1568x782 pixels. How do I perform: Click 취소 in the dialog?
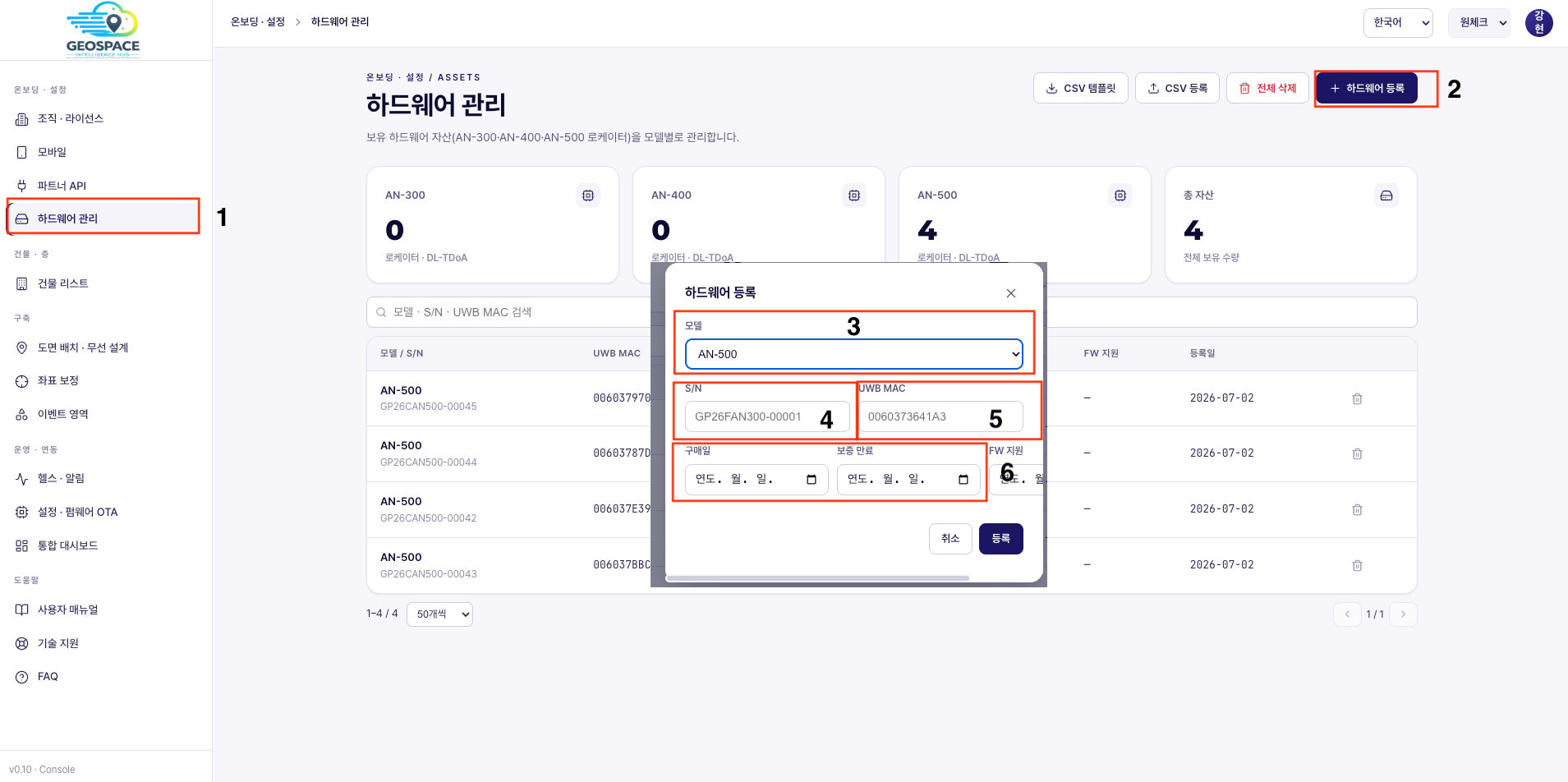pyautogui.click(x=951, y=539)
